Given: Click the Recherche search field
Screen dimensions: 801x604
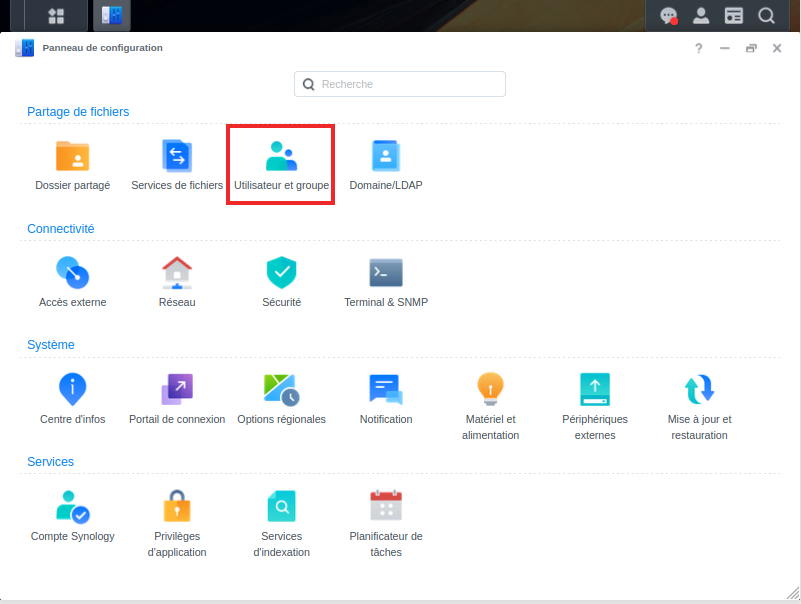Looking at the screenshot, I should pyautogui.click(x=400, y=84).
